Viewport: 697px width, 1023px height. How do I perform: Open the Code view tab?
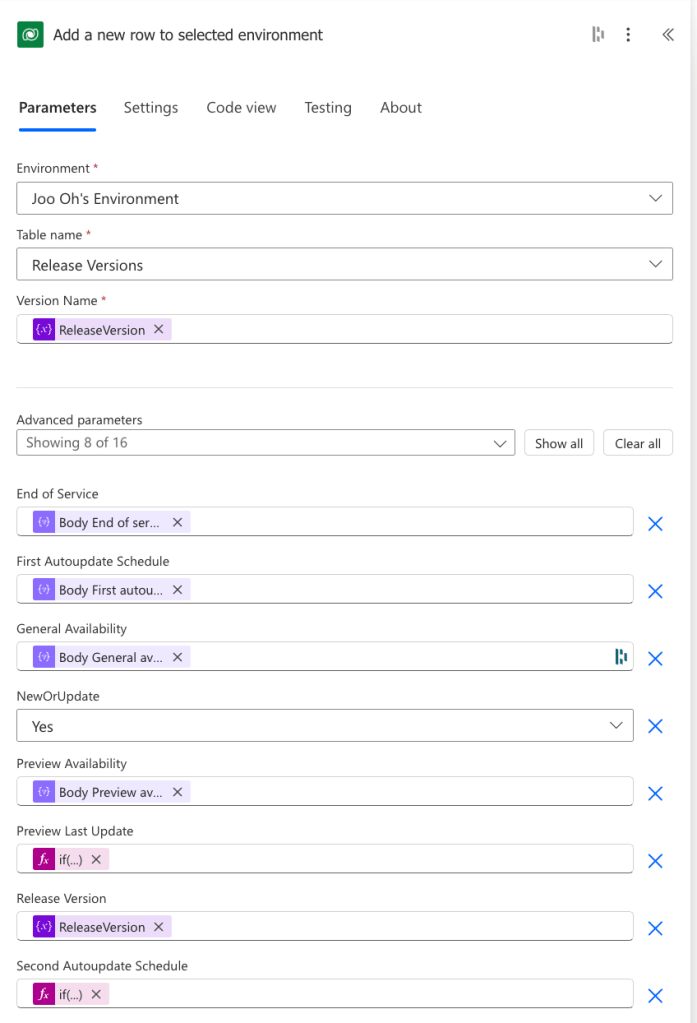(241, 108)
